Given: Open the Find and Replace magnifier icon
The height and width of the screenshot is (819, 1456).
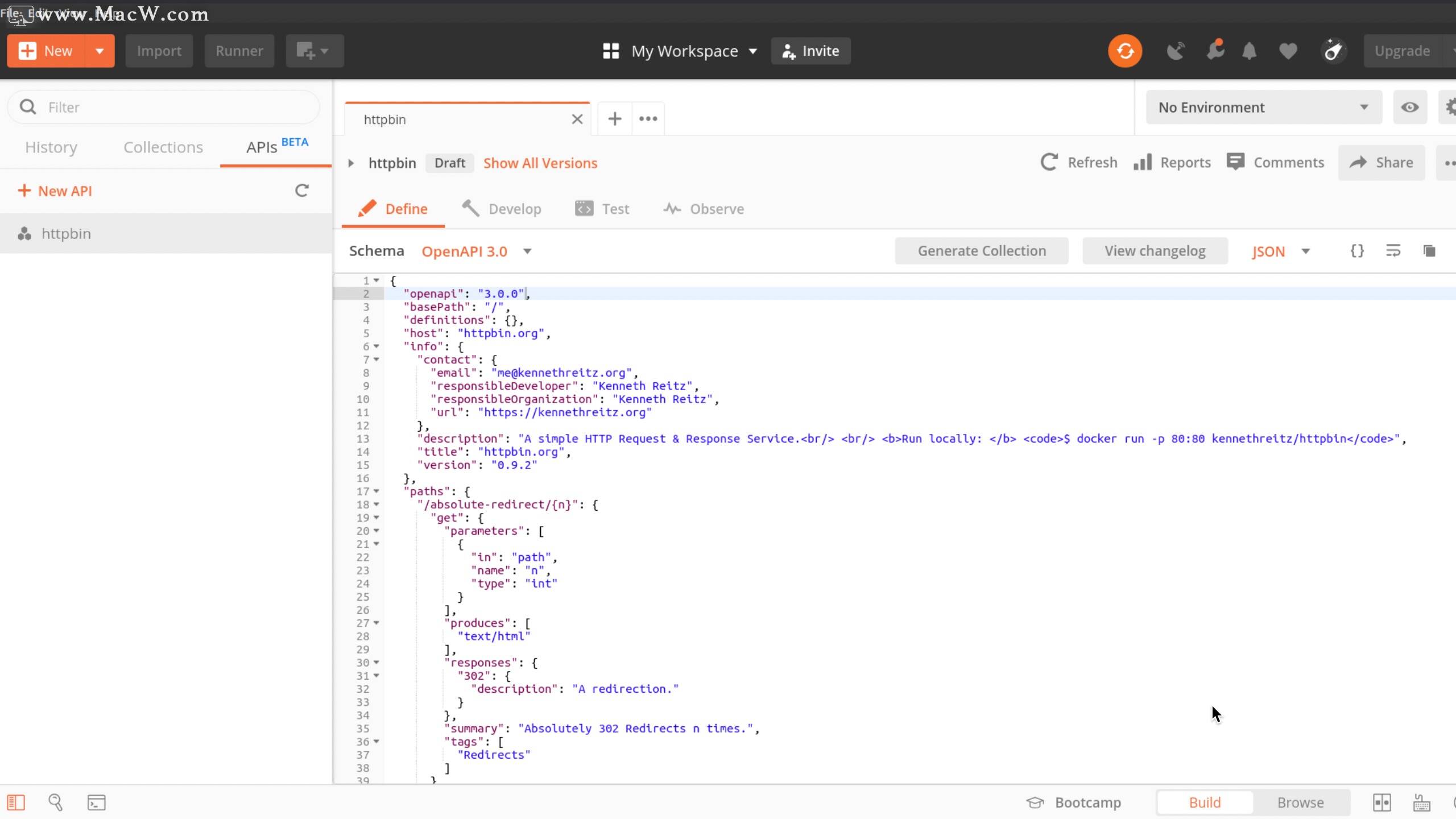Looking at the screenshot, I should (x=55, y=803).
